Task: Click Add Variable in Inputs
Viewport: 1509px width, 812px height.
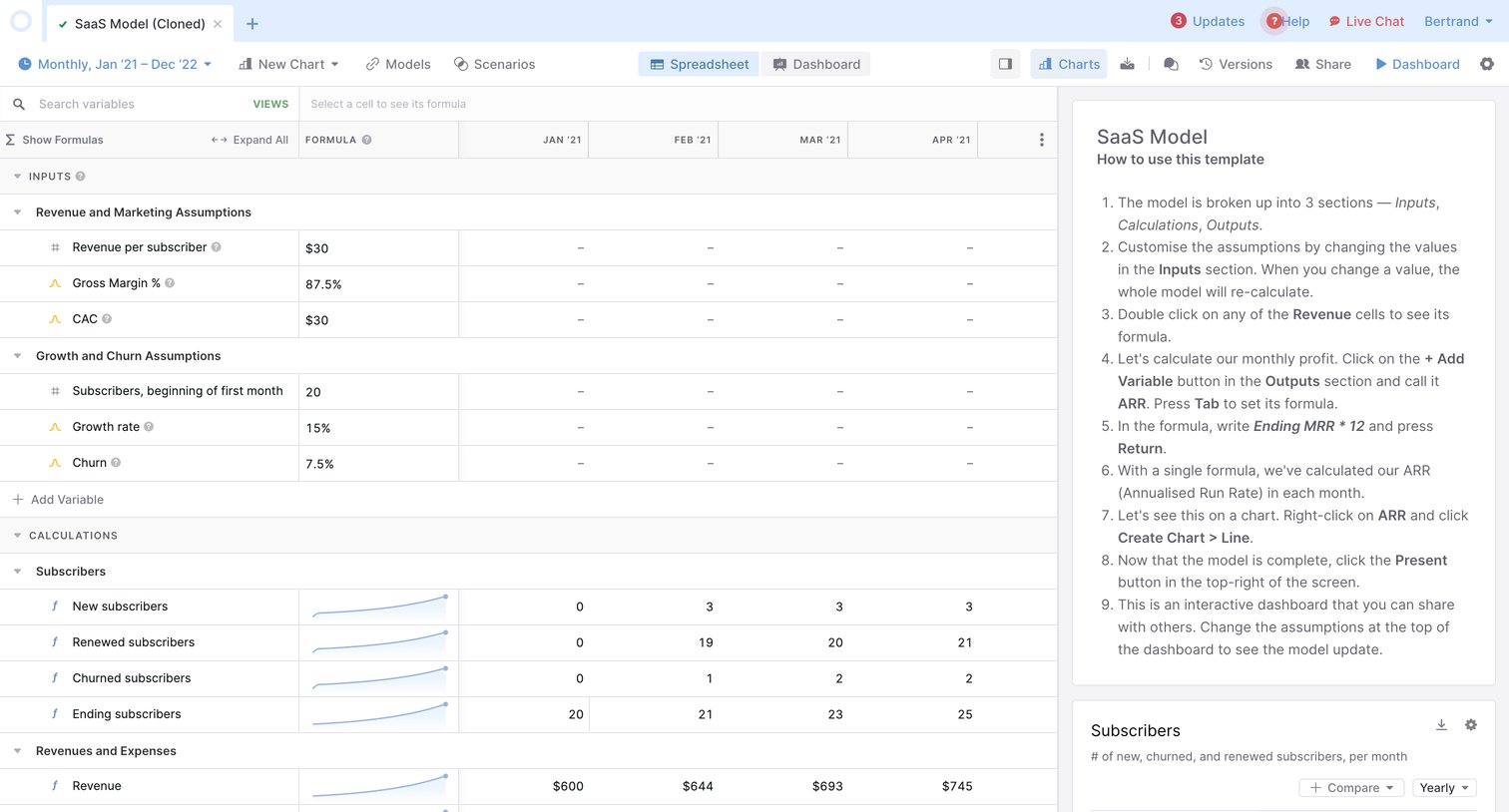Action: pyautogui.click(x=58, y=500)
